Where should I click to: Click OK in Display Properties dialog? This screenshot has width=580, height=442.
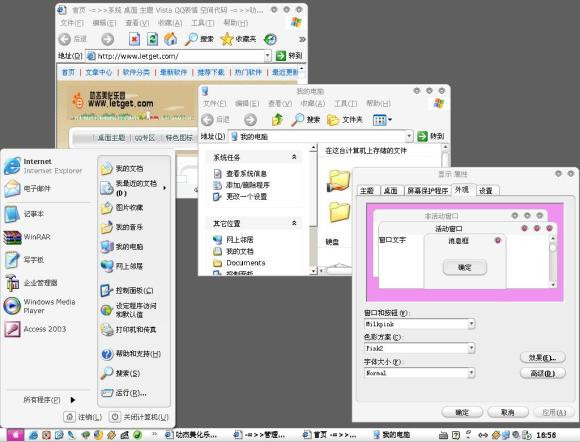tap(462, 412)
